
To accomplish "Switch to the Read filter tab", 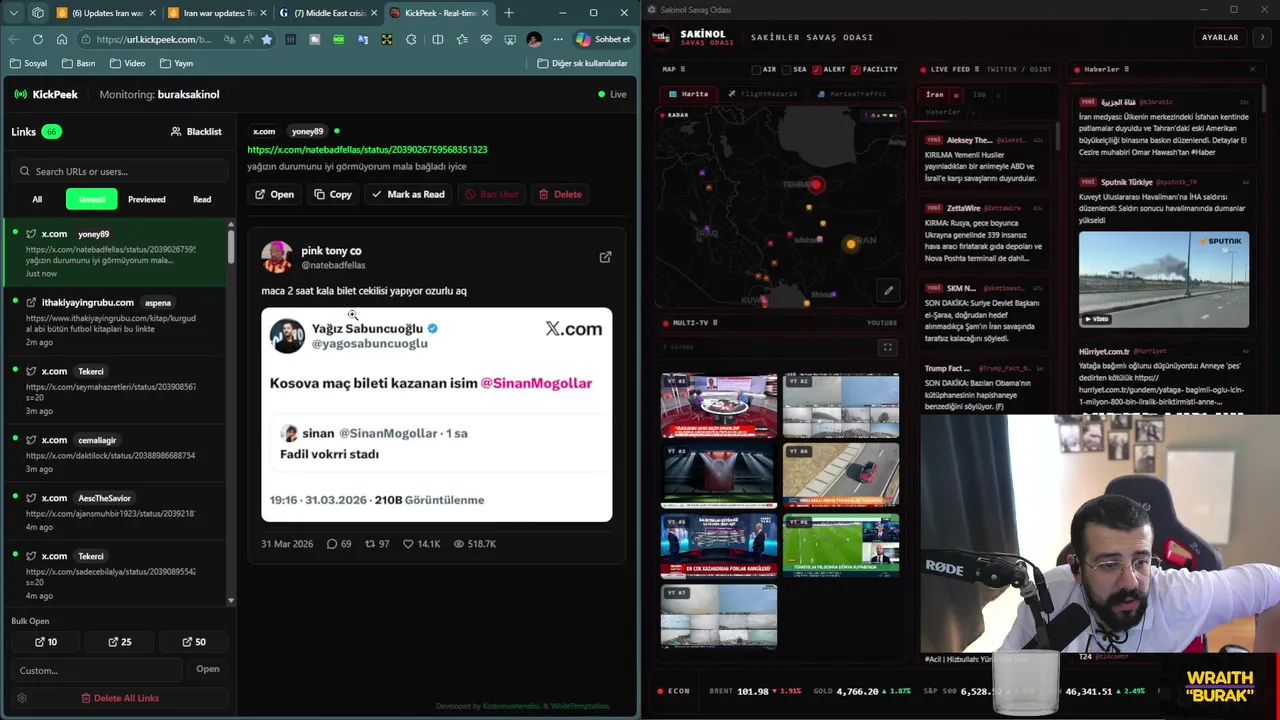I will coord(202,199).
